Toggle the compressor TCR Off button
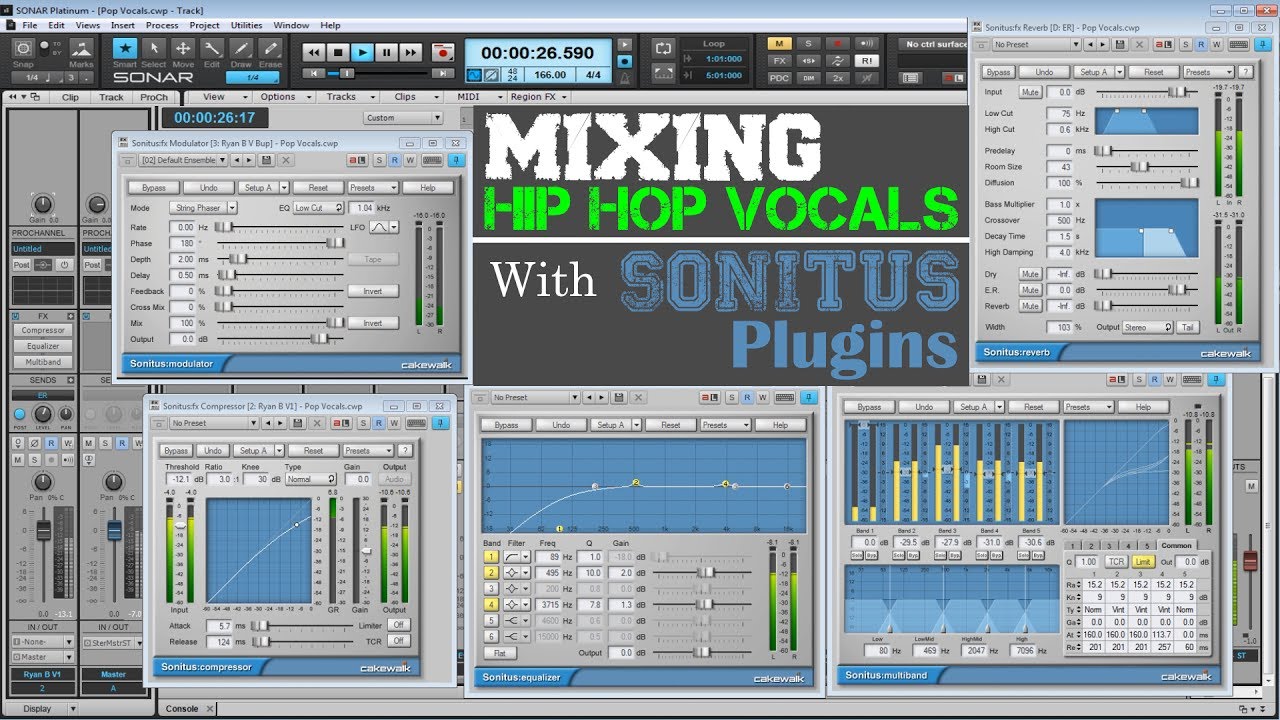 click(398, 641)
